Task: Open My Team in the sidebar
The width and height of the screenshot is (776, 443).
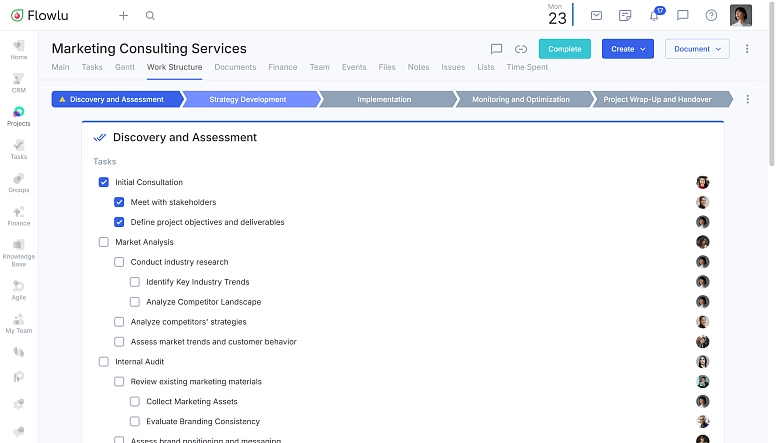Action: click(19, 323)
